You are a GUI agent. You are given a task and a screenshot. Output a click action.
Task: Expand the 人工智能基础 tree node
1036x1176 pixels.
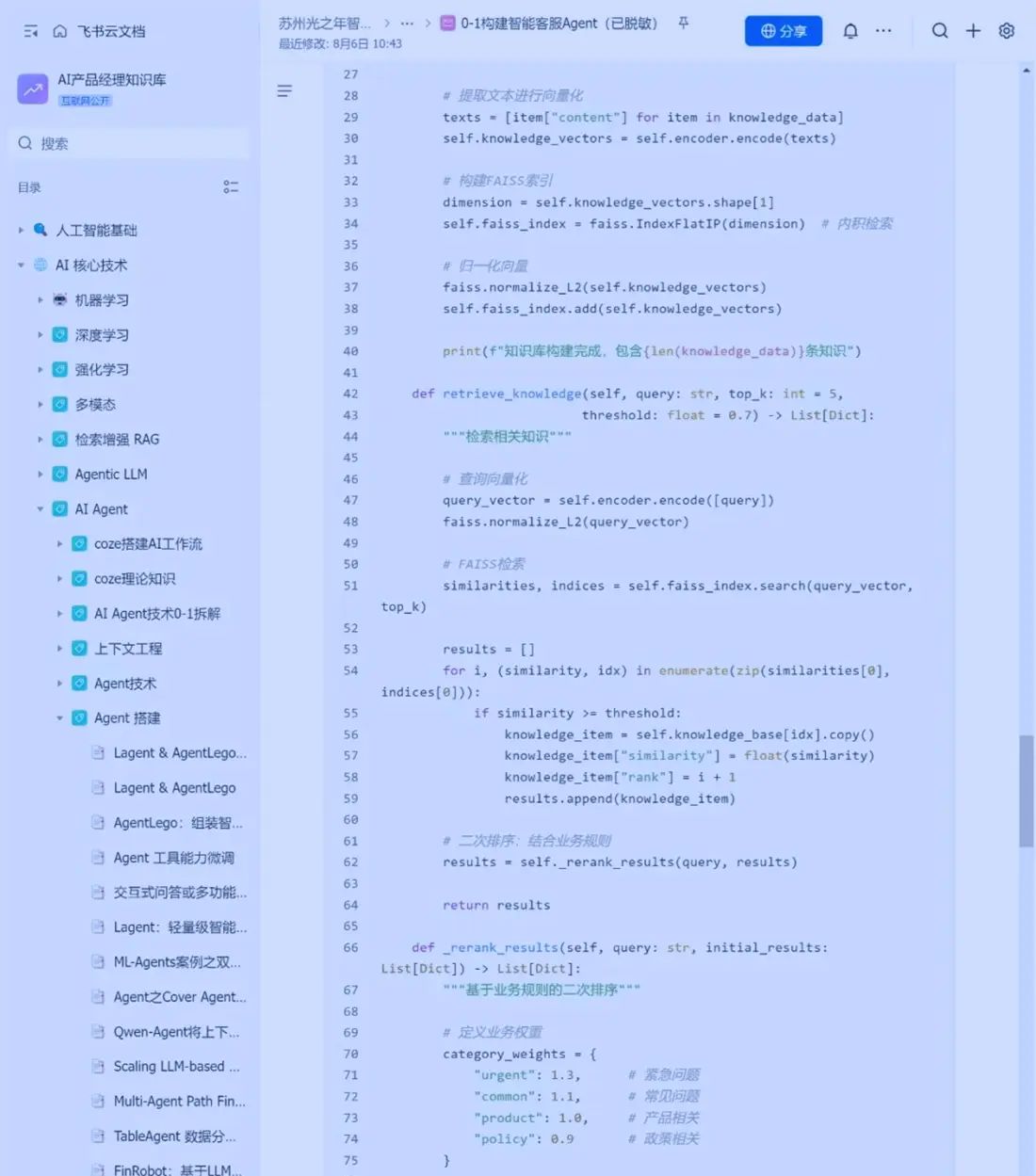[21, 230]
